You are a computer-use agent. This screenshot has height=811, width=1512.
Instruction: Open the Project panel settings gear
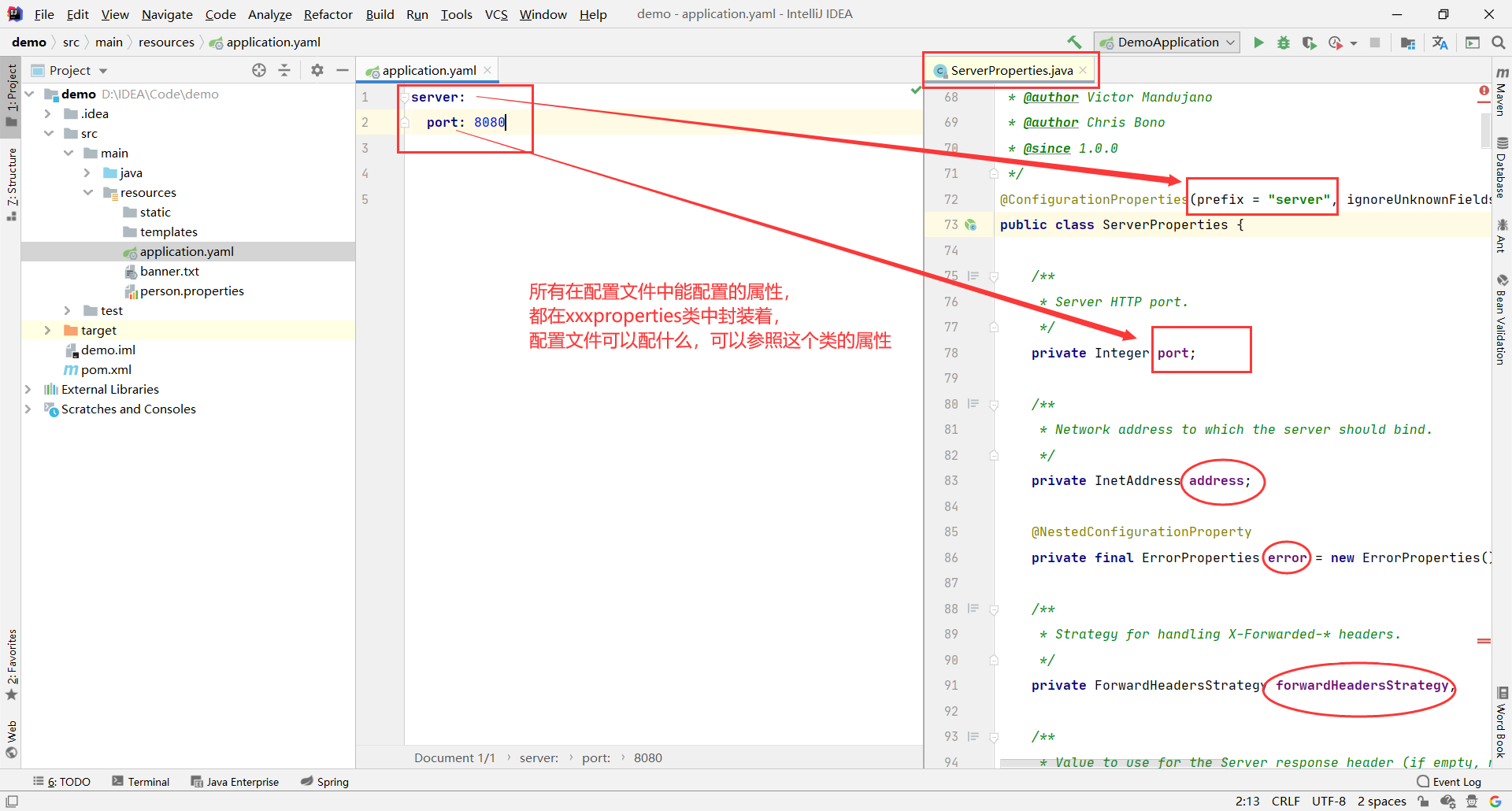317,70
